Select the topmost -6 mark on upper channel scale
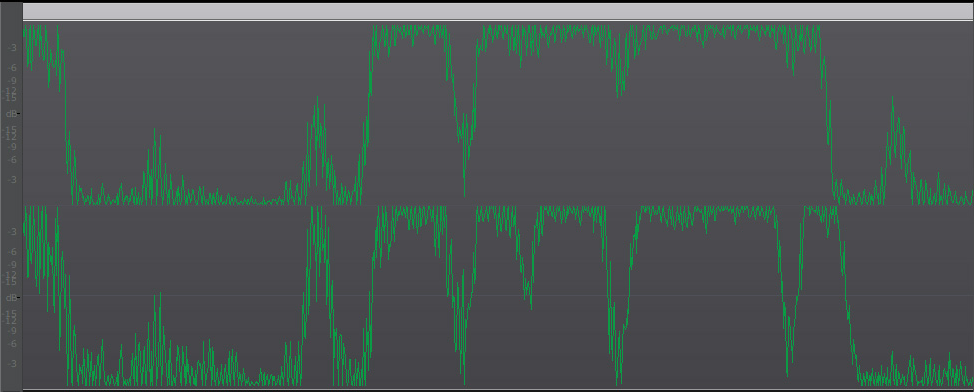Screen dimensions: 974x392 pos(12,68)
